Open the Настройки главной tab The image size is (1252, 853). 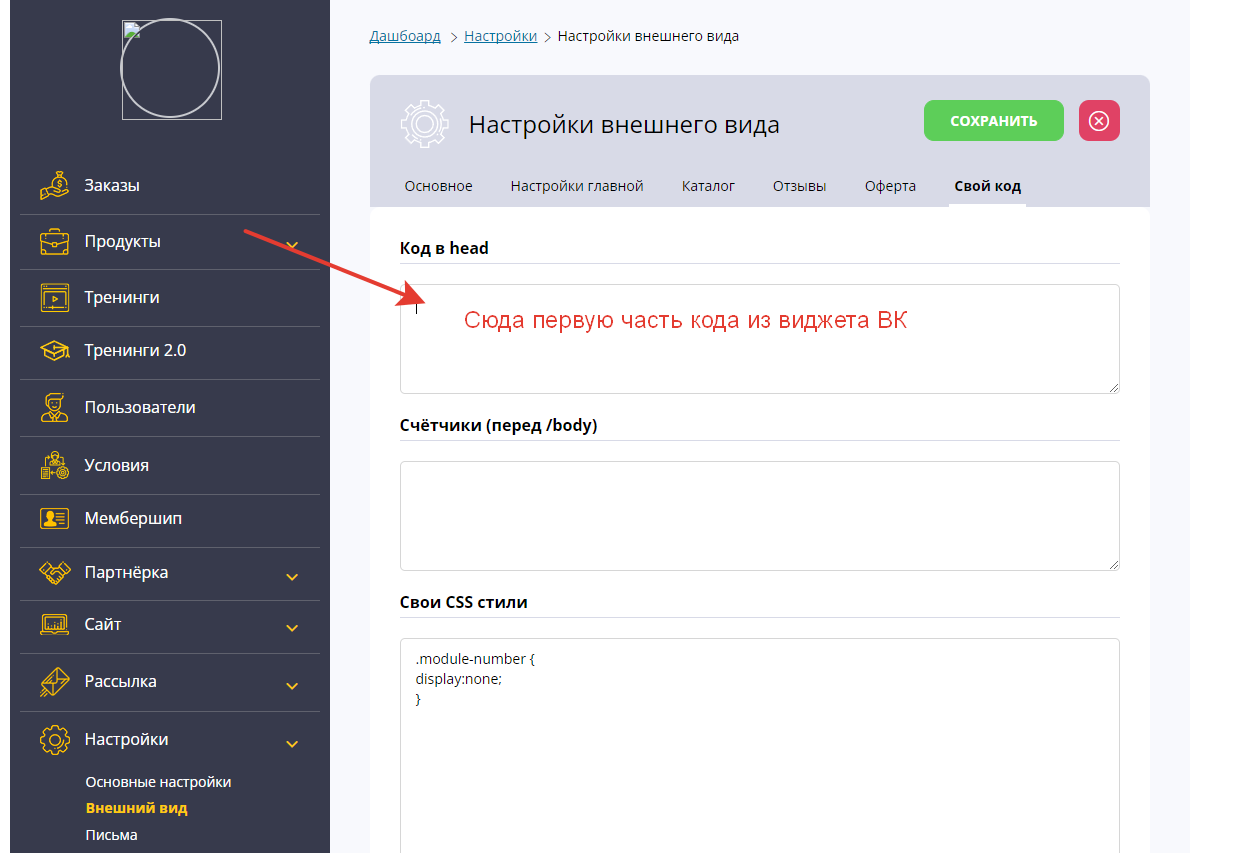click(x=577, y=186)
